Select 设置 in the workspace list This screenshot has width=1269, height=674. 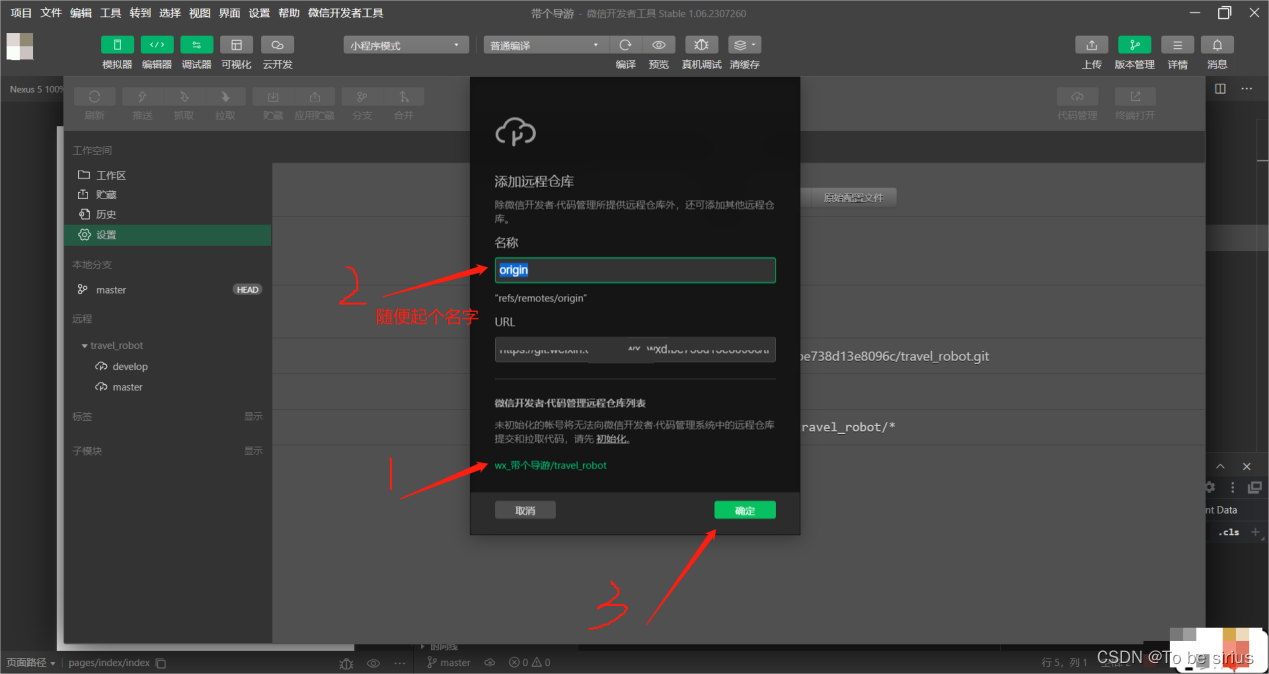coord(167,235)
